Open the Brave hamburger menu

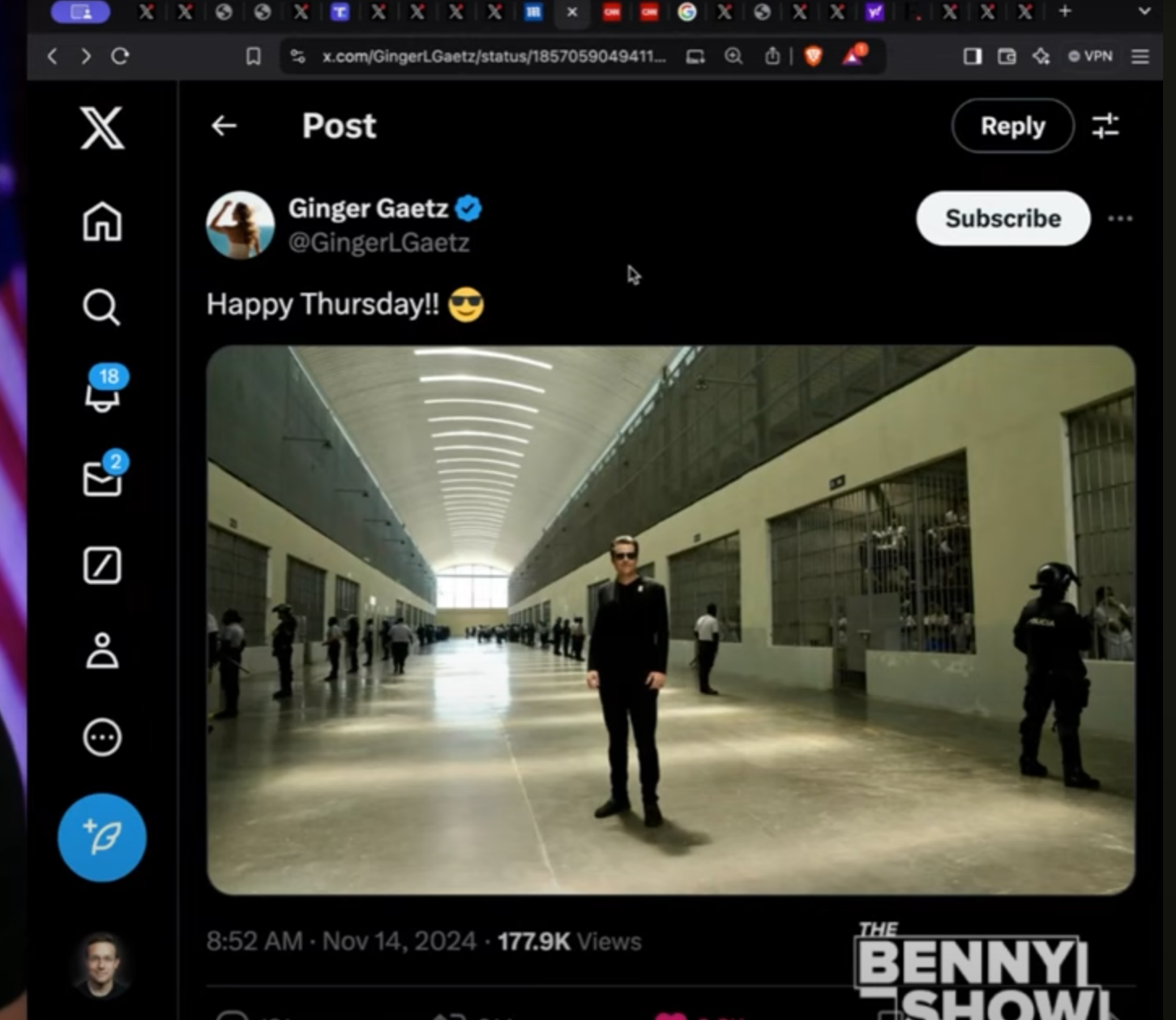coord(1140,56)
